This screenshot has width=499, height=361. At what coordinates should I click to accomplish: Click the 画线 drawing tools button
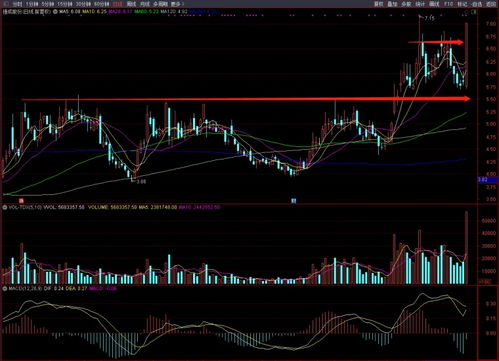click(x=434, y=4)
